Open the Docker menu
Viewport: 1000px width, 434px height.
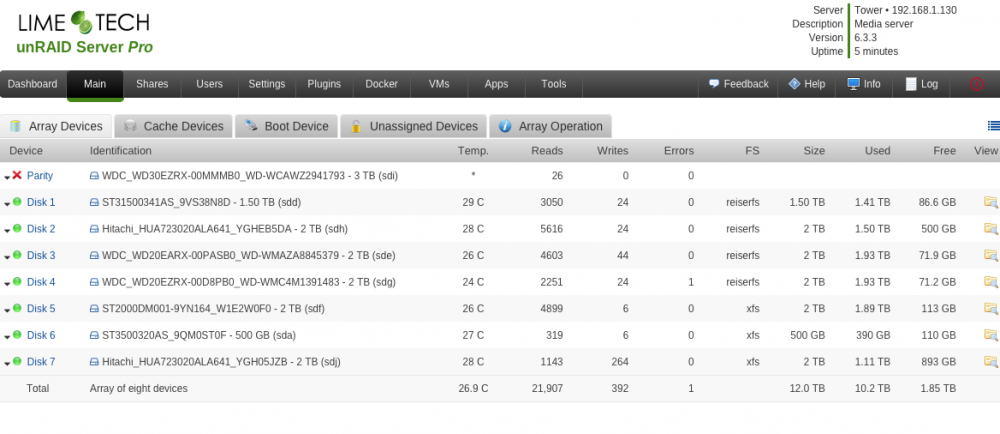point(381,84)
